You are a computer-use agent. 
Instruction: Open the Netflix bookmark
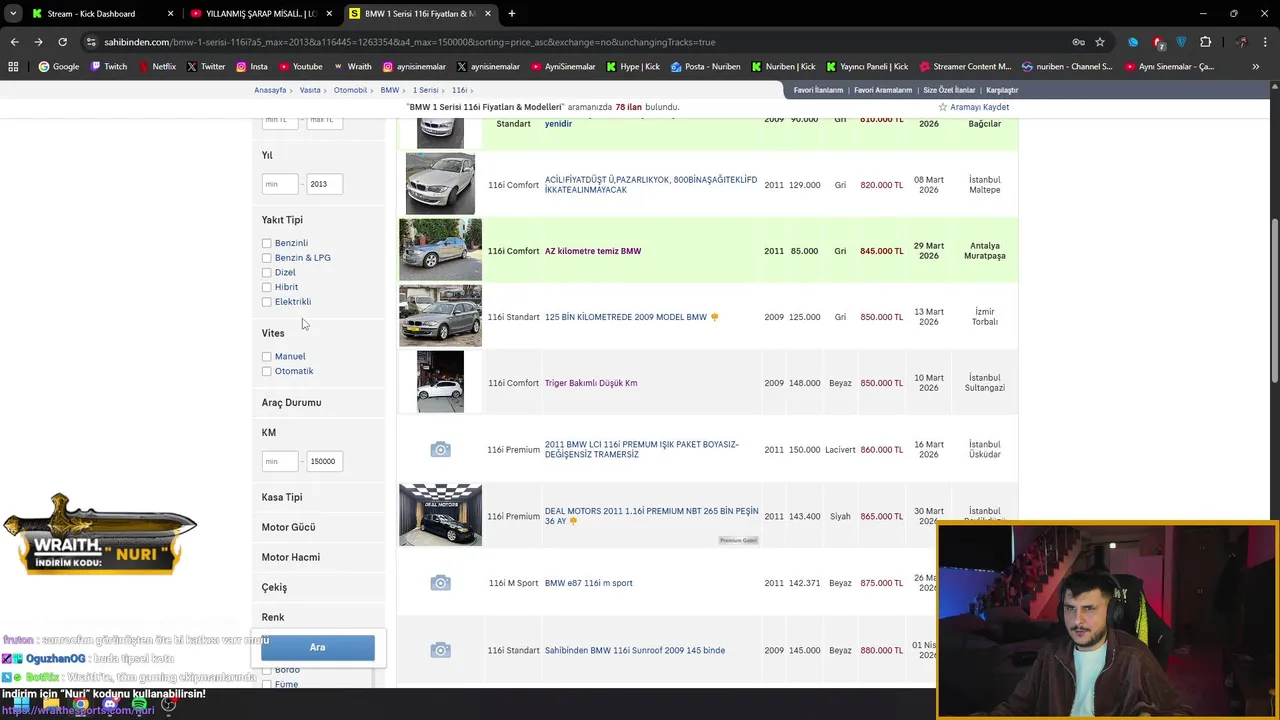tap(156, 67)
